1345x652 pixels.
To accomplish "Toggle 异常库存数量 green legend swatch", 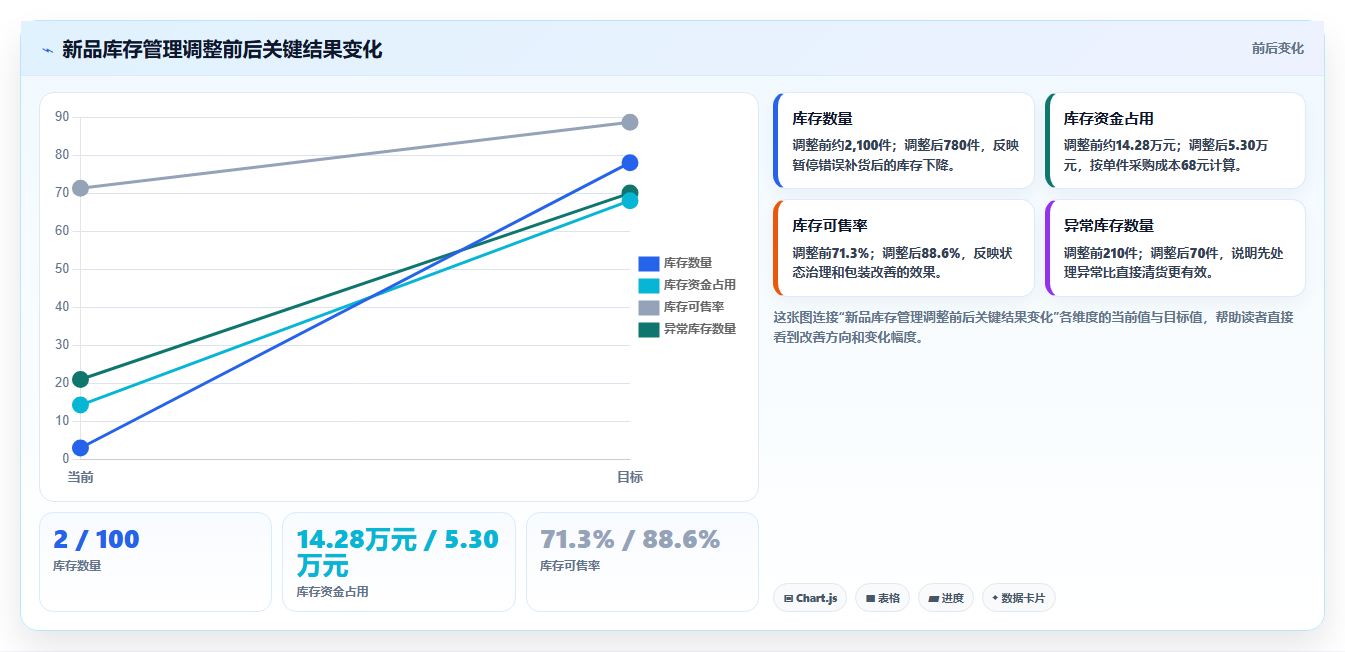I will pyautogui.click(x=648, y=329).
